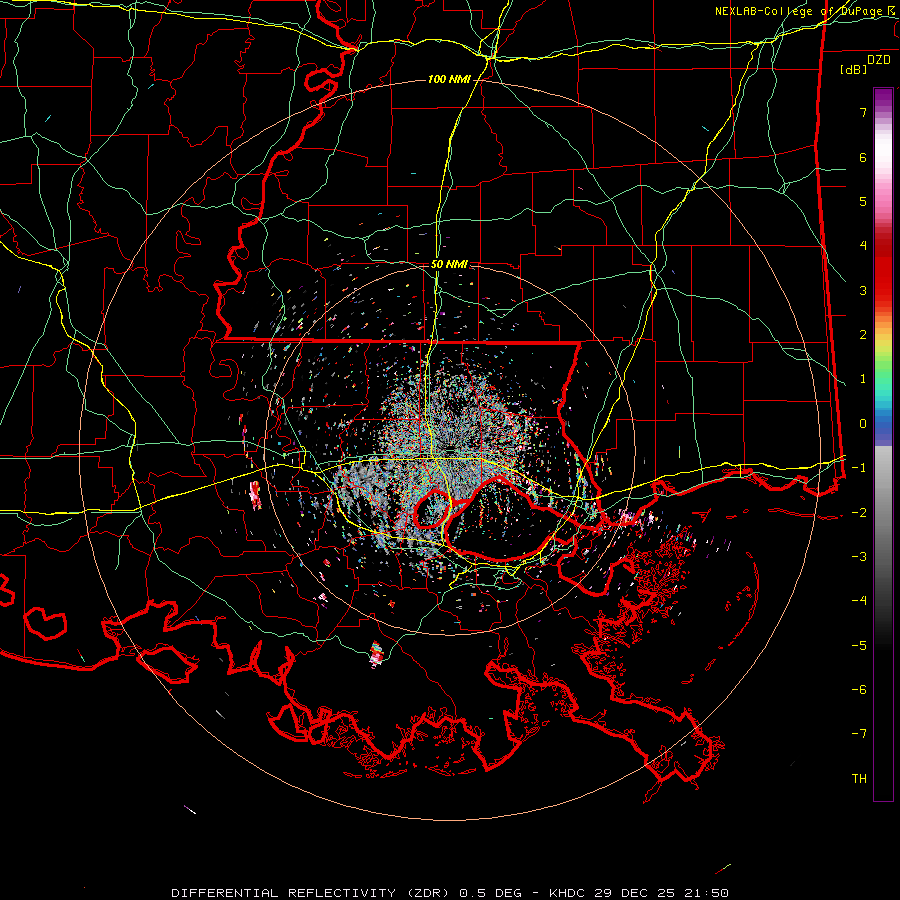900x900 pixels.
Task: Click the '7' value on the color scale
Action: point(863,112)
